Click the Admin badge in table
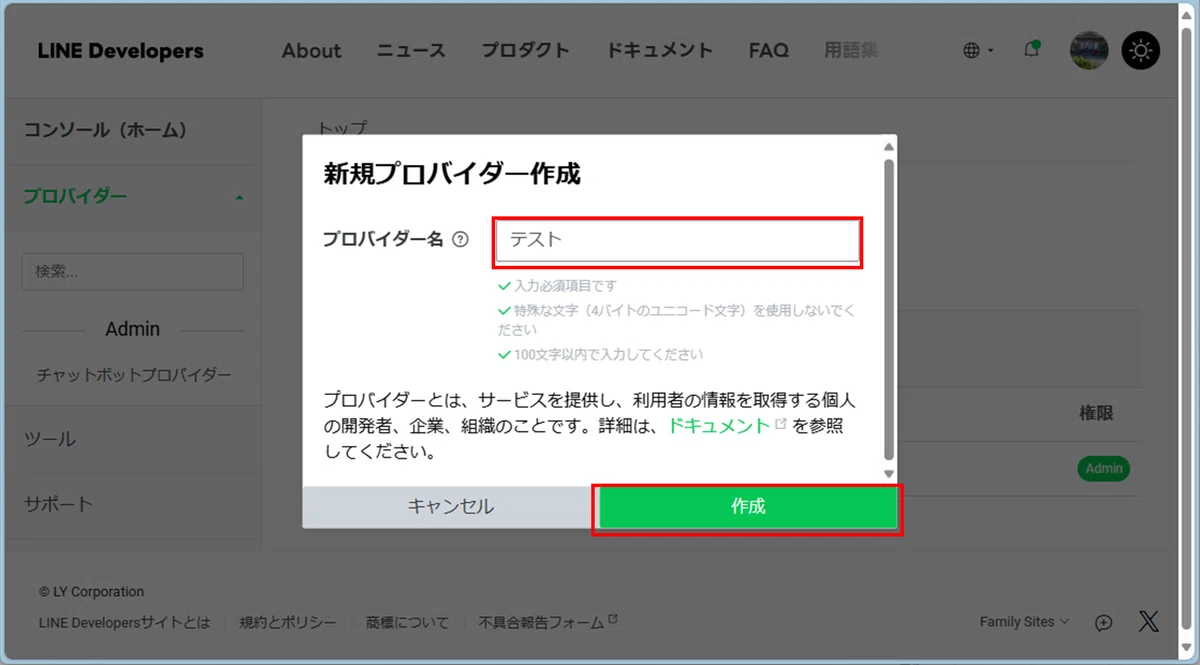This screenshot has height=665, width=1200. click(x=1104, y=468)
